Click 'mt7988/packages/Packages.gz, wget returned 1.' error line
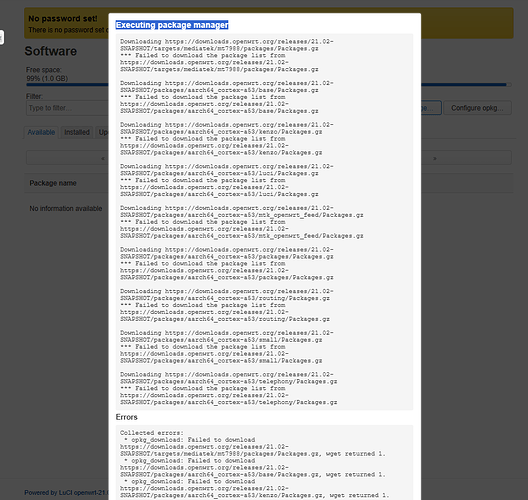Screen dimensions: 528x500 pos(253,454)
